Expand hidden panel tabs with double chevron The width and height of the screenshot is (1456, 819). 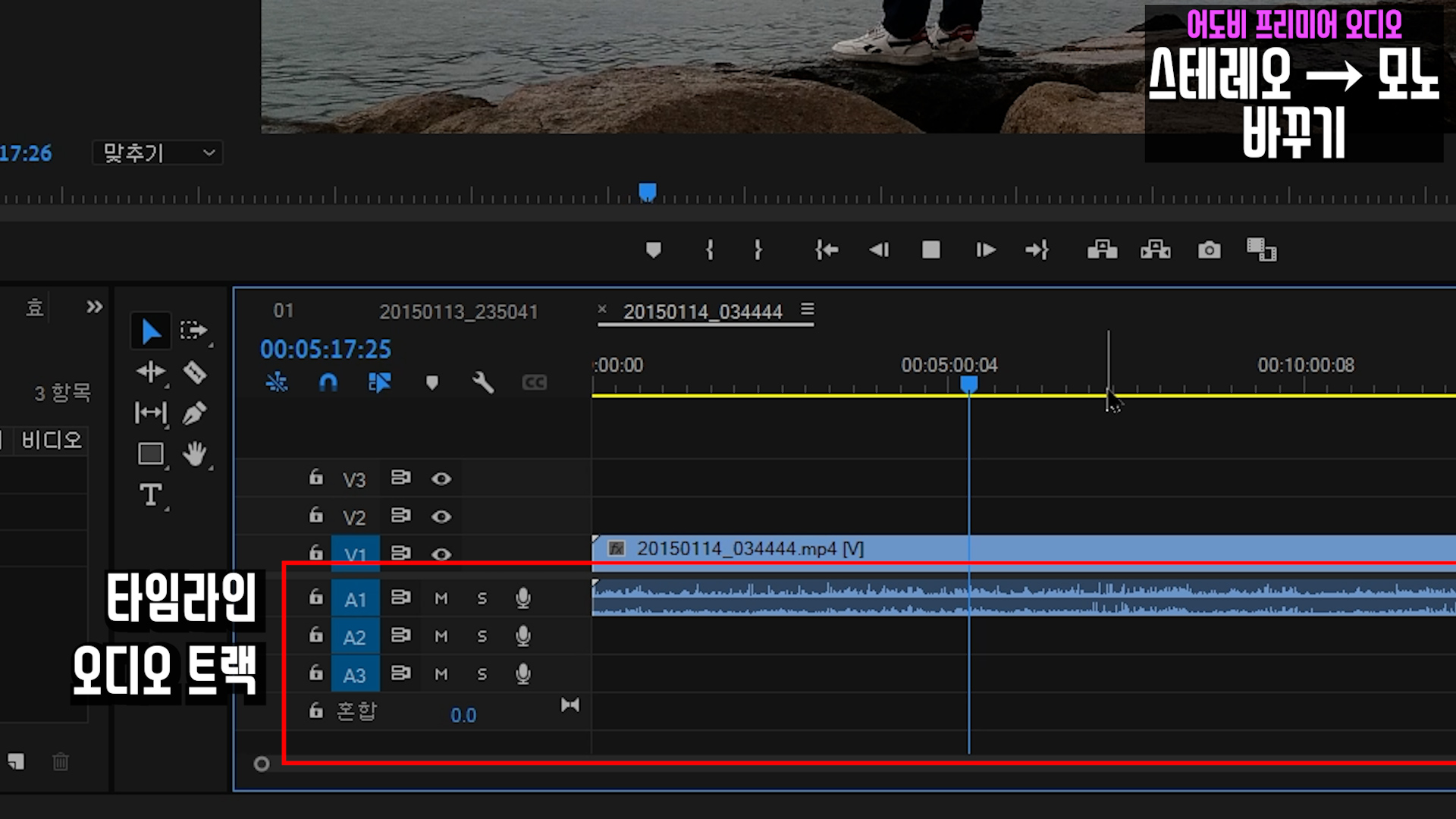[x=94, y=307]
